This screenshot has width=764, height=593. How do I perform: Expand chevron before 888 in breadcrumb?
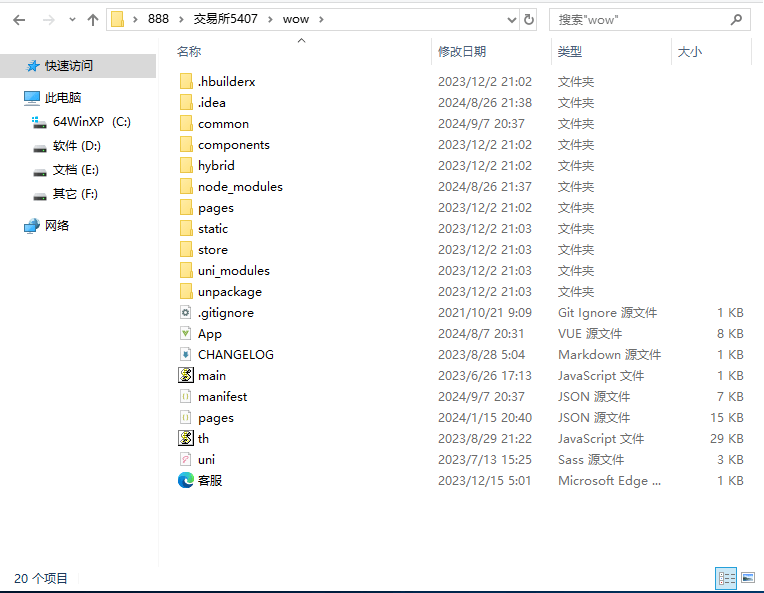135,19
